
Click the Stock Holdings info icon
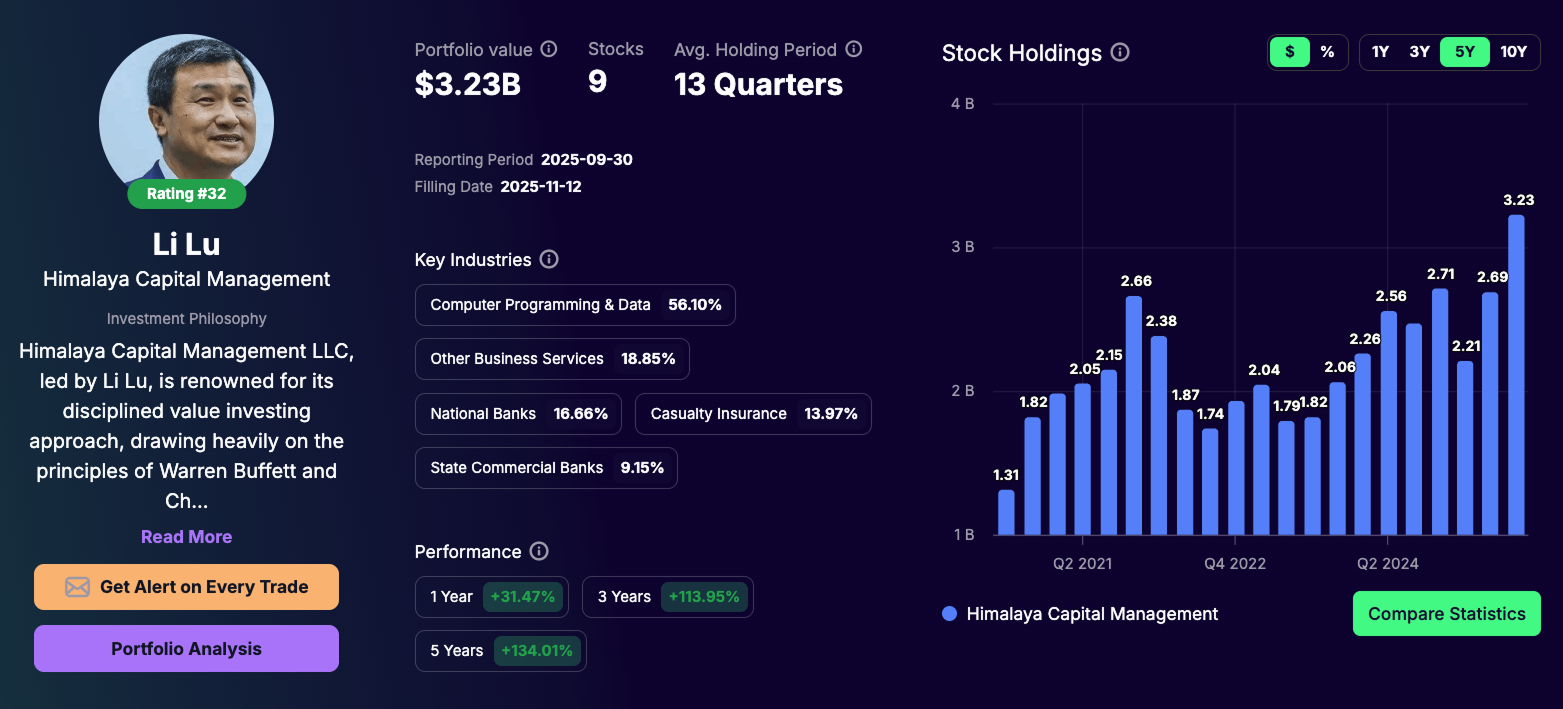[1121, 52]
